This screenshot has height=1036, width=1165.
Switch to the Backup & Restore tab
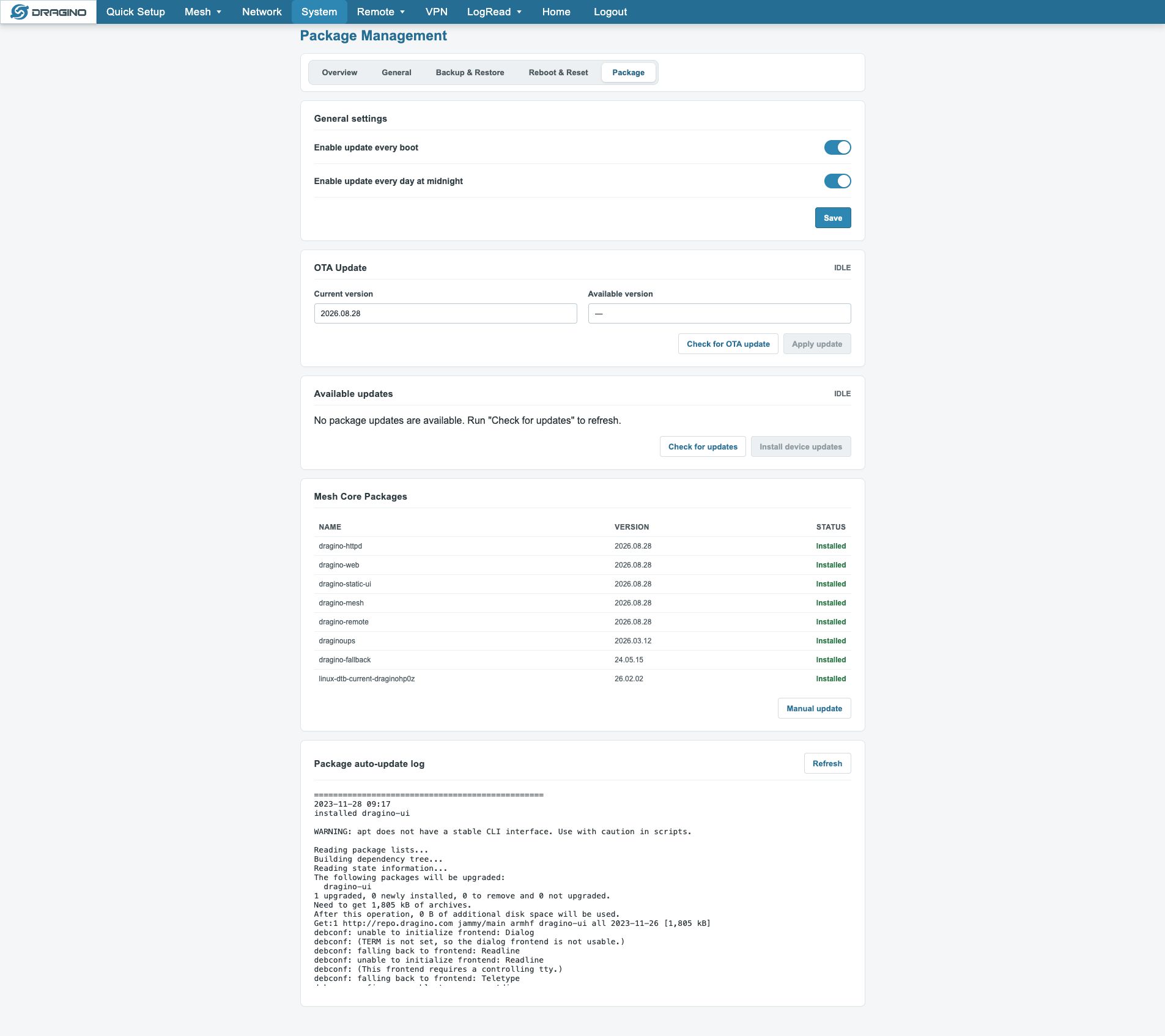470,72
